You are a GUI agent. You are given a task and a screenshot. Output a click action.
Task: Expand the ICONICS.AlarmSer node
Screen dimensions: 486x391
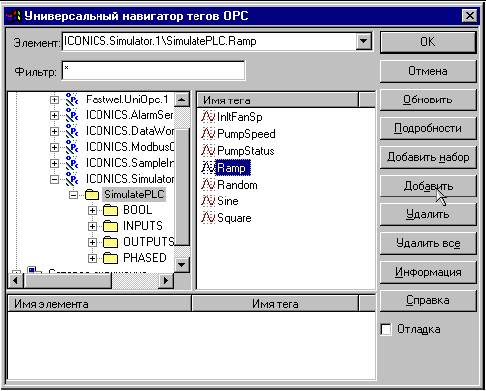click(54, 116)
